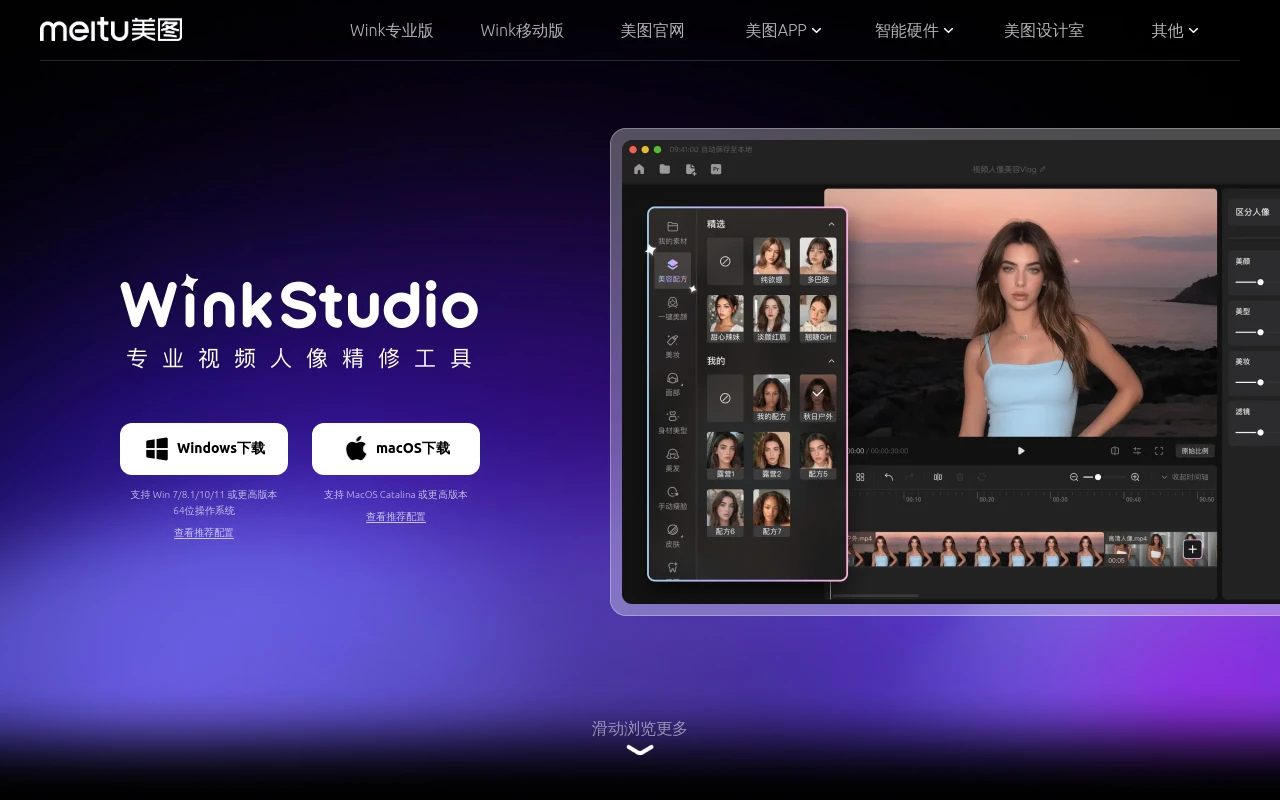Image resolution: width=1280 pixels, height=800 pixels.
Task: Select the none option in 精选 recipes
Action: pyautogui.click(x=724, y=261)
